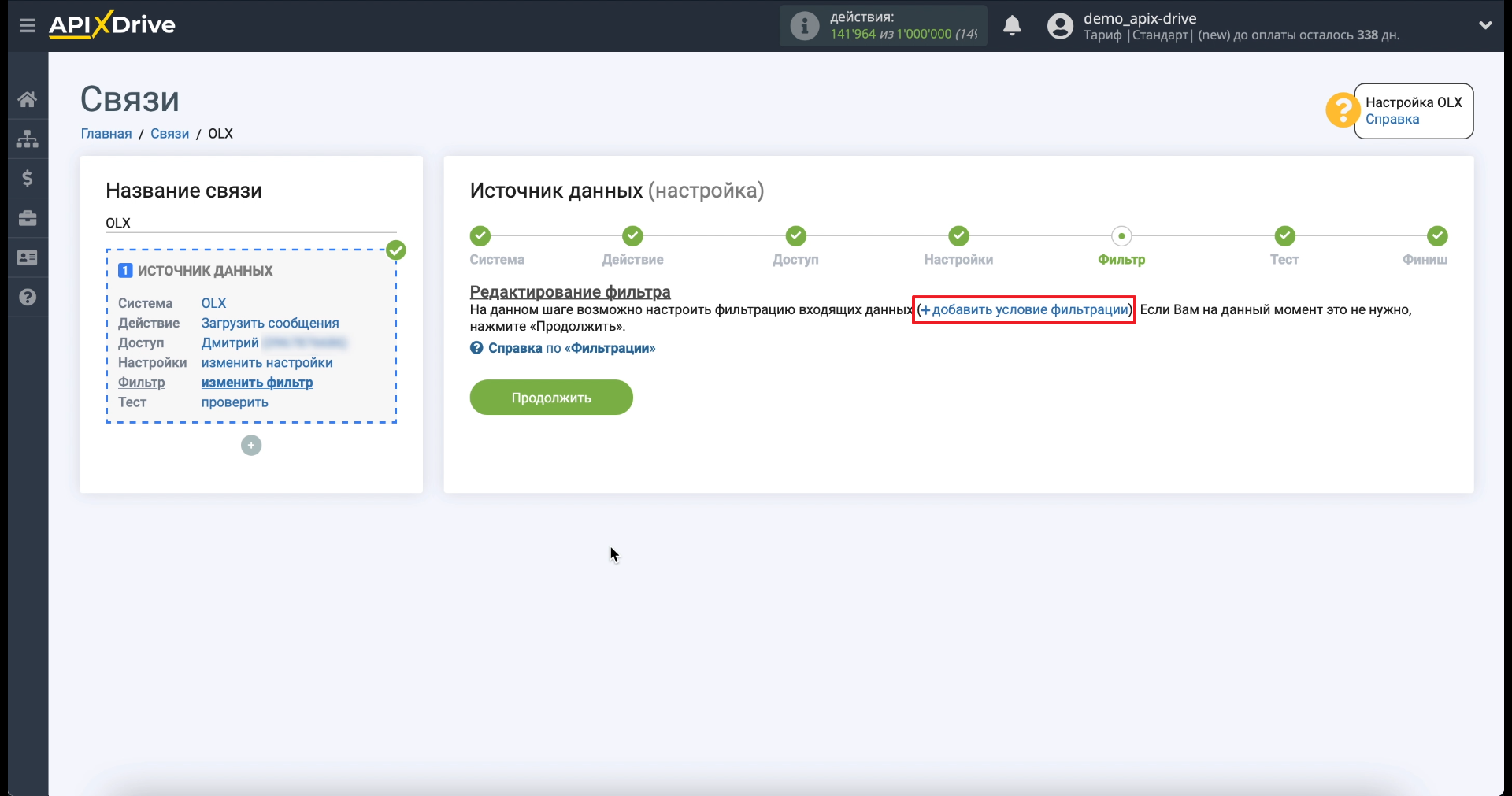
Task: Open connections sitemap icon in sidebar
Action: pyautogui.click(x=28, y=139)
